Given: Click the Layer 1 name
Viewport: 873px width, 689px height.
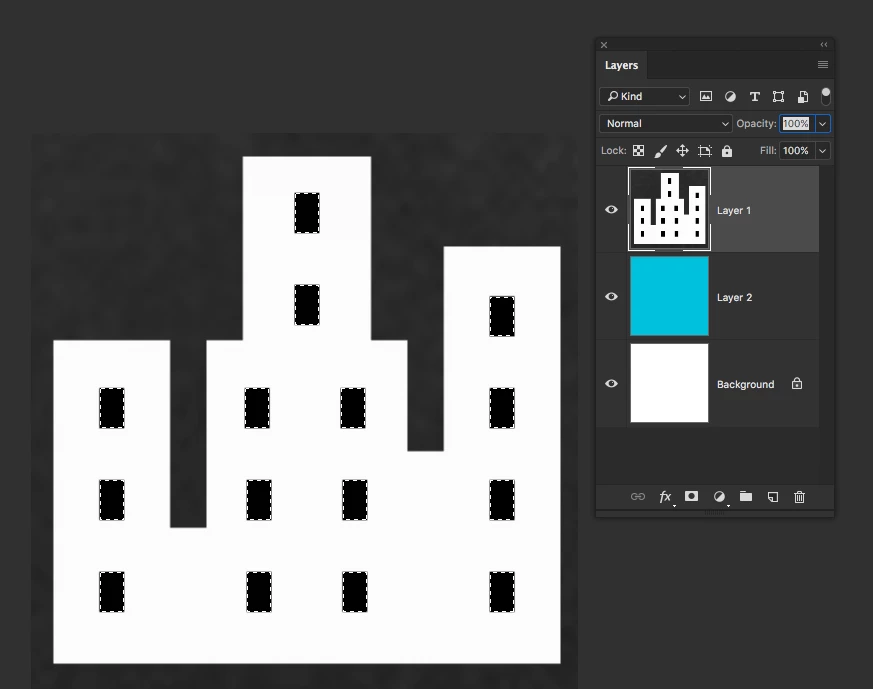Looking at the screenshot, I should tap(734, 210).
